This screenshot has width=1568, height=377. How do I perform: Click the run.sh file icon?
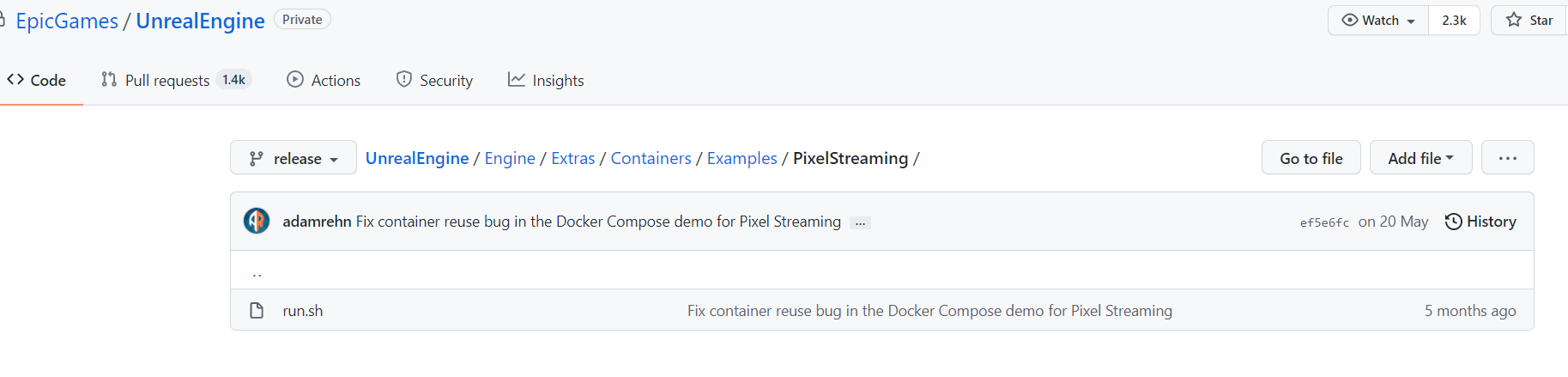[257, 310]
